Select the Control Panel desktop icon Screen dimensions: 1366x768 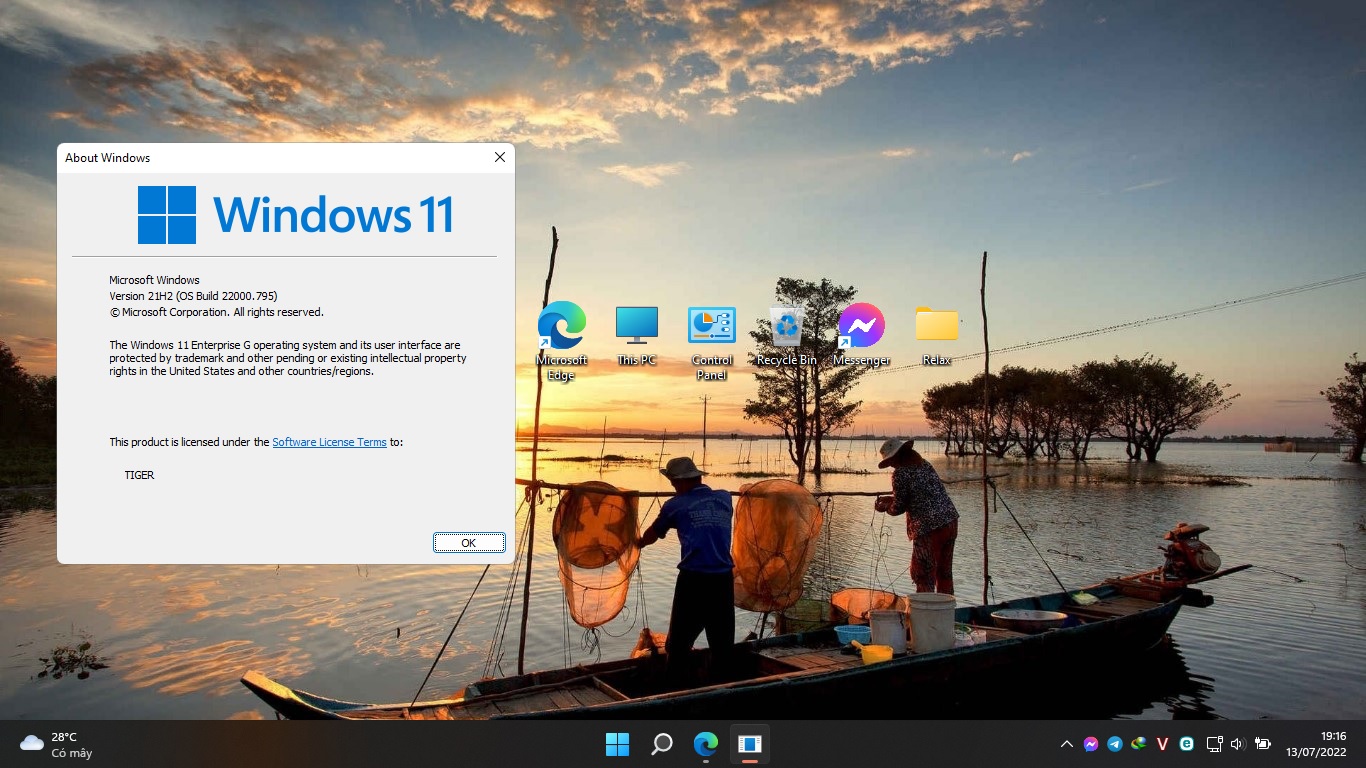pyautogui.click(x=712, y=341)
